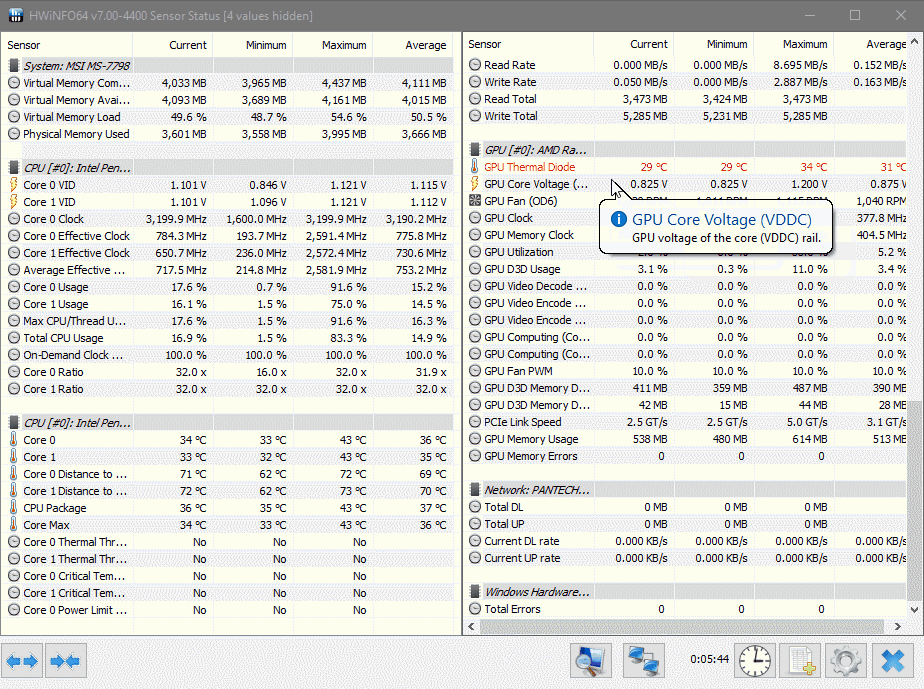
Task: Click the CPU Package thermometer icon
Action: coord(14,507)
